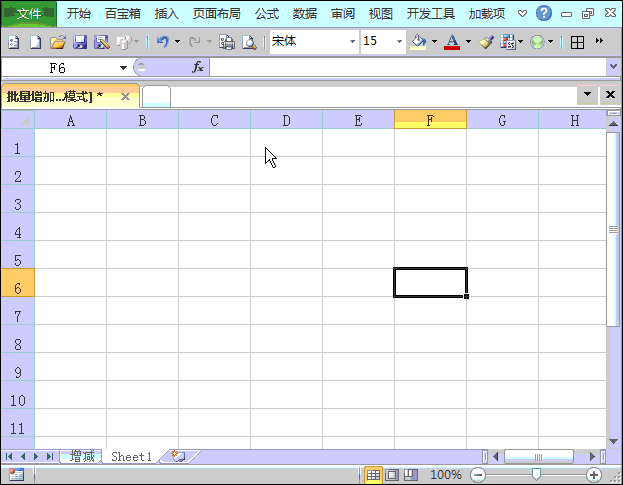Viewport: 623px width, 485px height.
Task: Open dropdown next to green round icon
Action: pos(550,41)
